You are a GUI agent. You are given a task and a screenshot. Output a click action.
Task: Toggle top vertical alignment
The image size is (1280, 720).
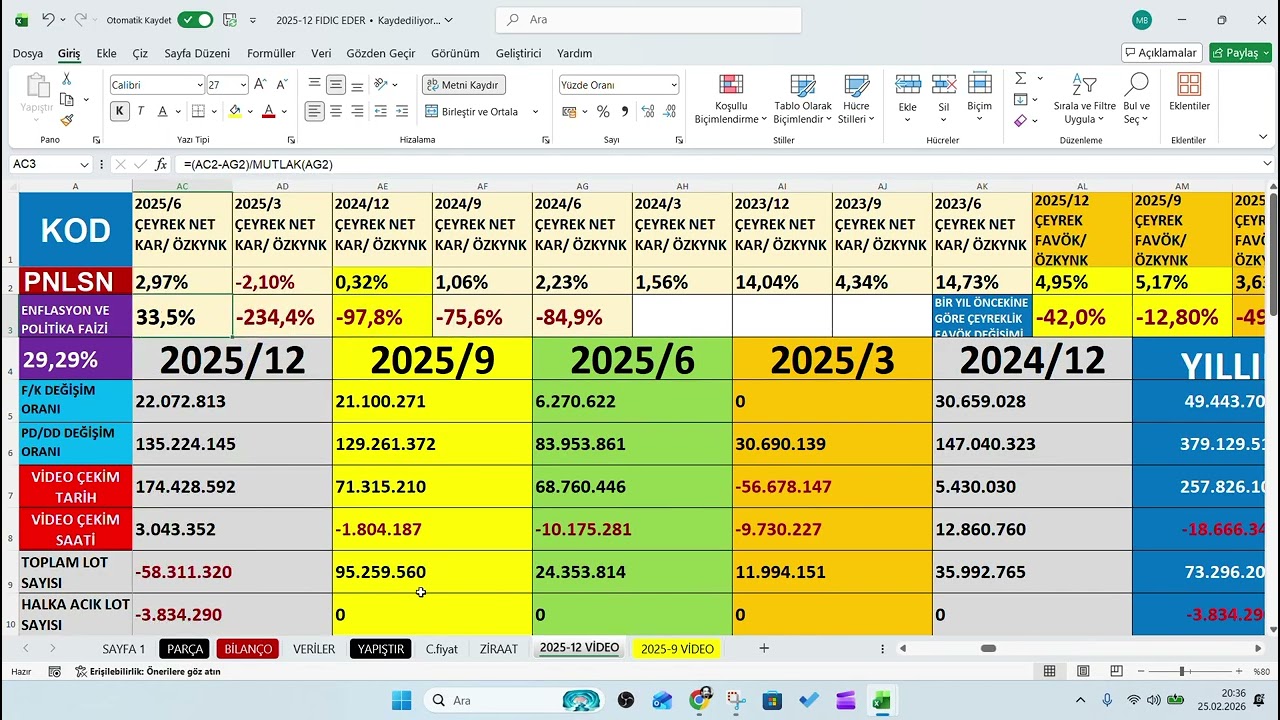click(x=315, y=85)
